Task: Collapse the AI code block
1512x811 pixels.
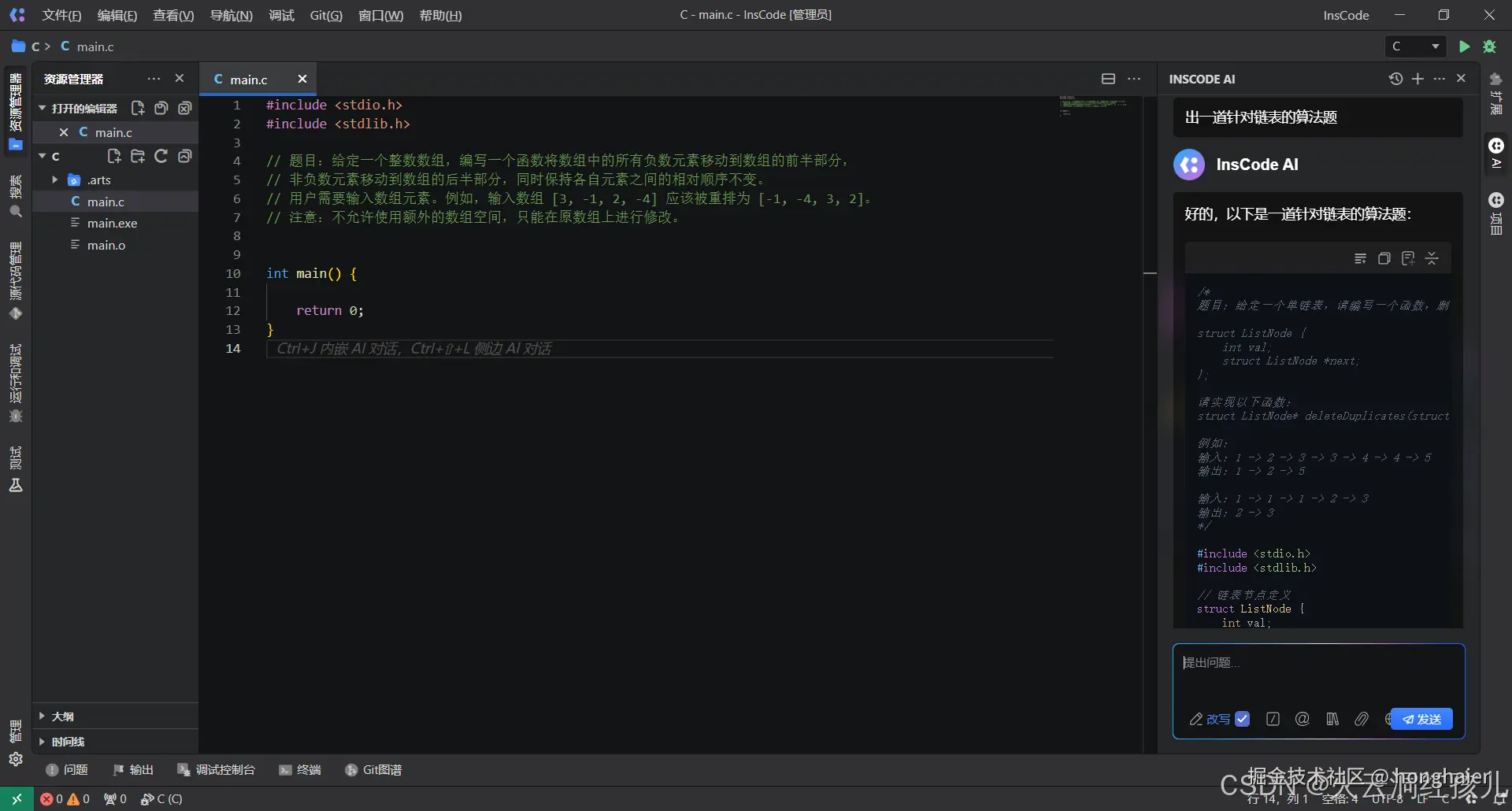Action: point(1432,258)
